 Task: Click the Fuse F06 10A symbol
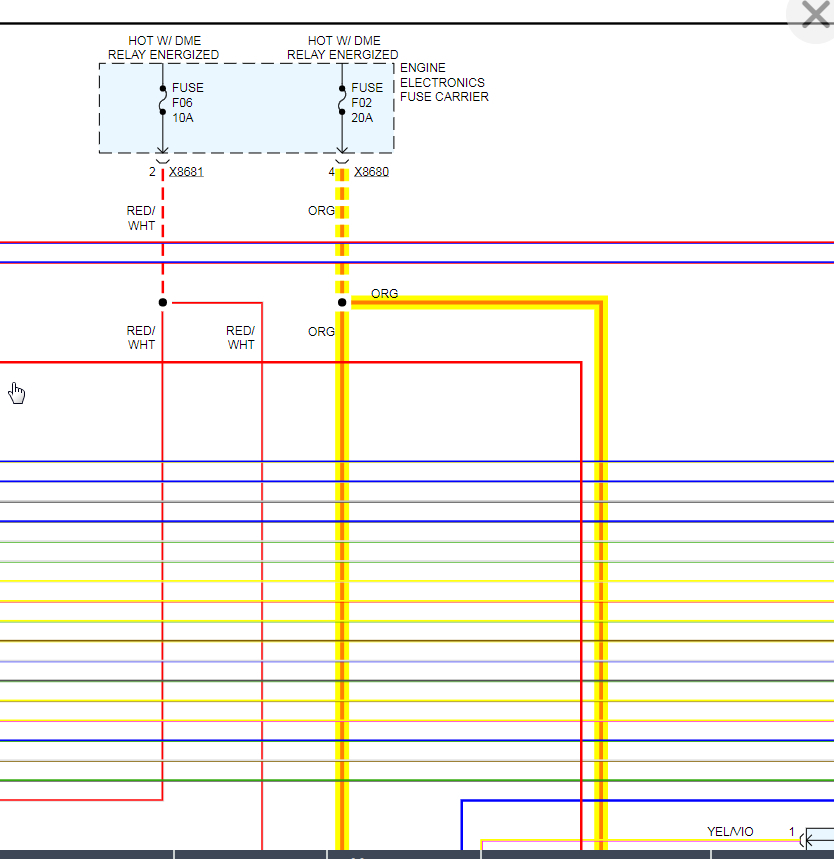163,100
